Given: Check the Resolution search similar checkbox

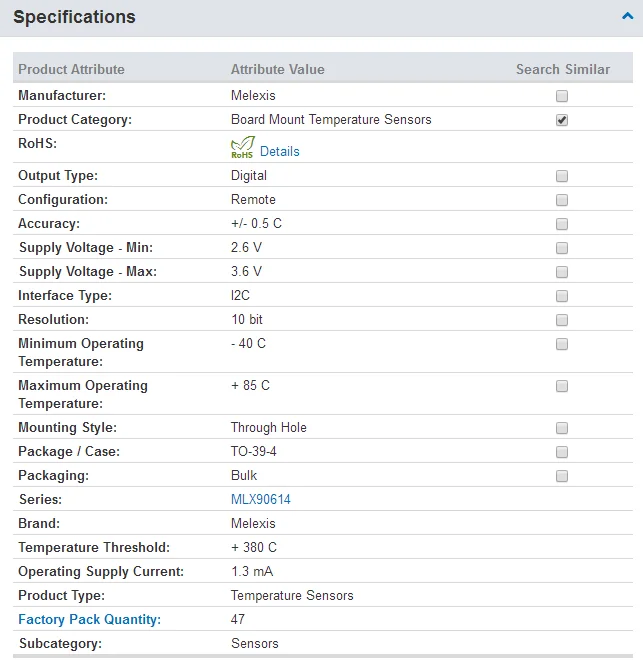Looking at the screenshot, I should 562,320.
